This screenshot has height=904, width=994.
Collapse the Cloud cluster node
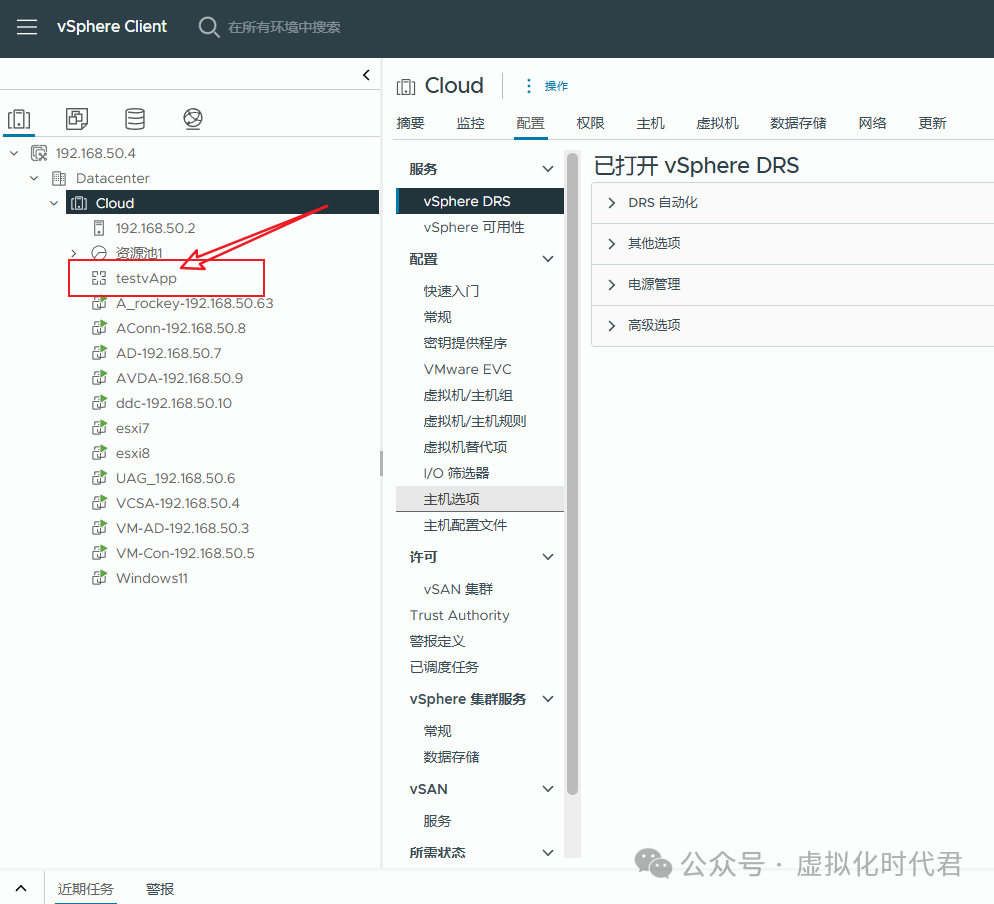coord(54,203)
